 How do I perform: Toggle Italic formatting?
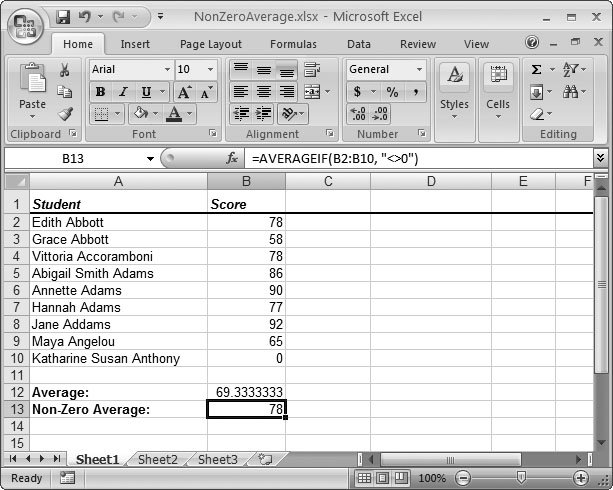(124, 92)
